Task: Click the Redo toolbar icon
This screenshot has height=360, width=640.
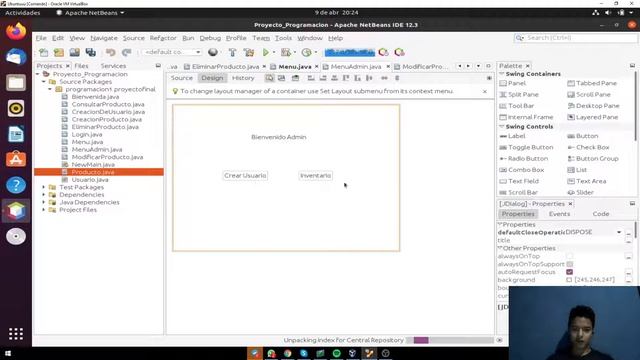Action: point(127,52)
